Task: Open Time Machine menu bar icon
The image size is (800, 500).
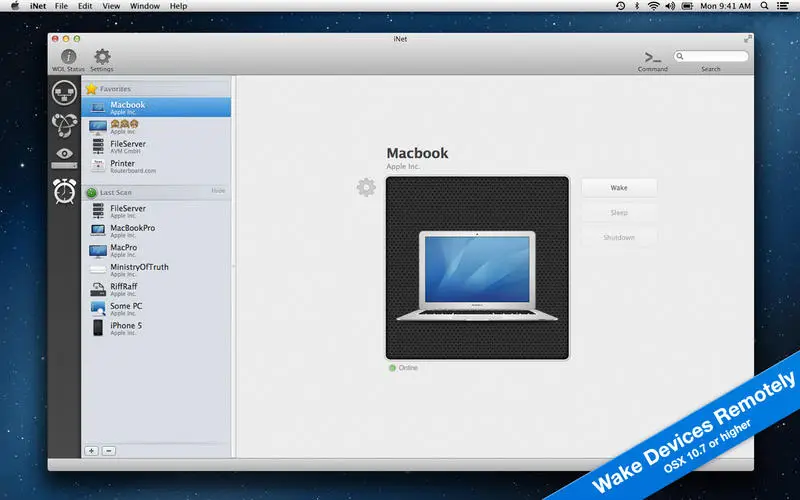Action: pos(620,6)
